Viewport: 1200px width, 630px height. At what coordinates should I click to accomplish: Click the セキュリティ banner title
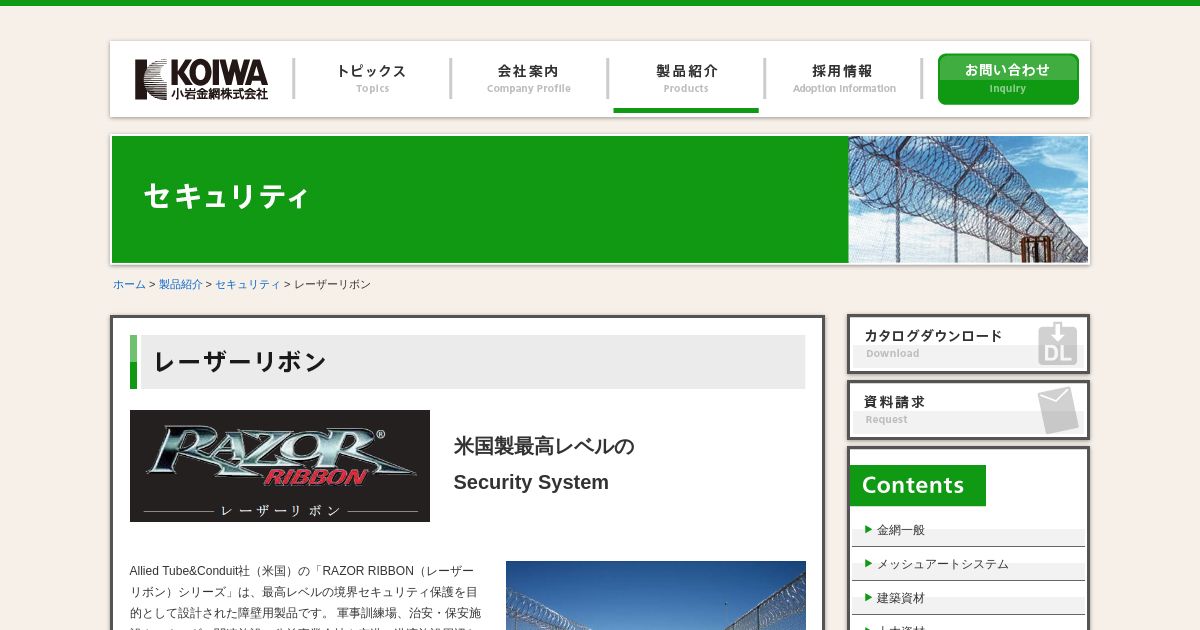pyautogui.click(x=226, y=196)
